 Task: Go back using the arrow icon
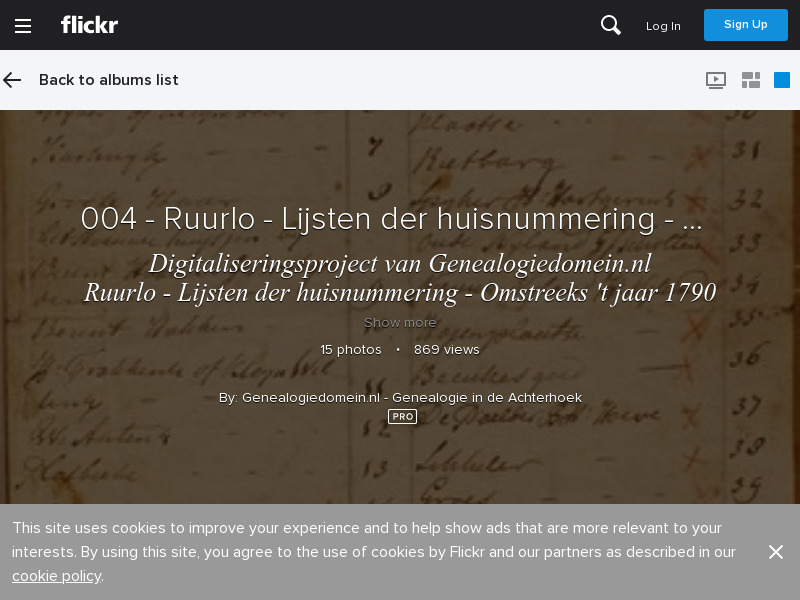click(x=12, y=80)
